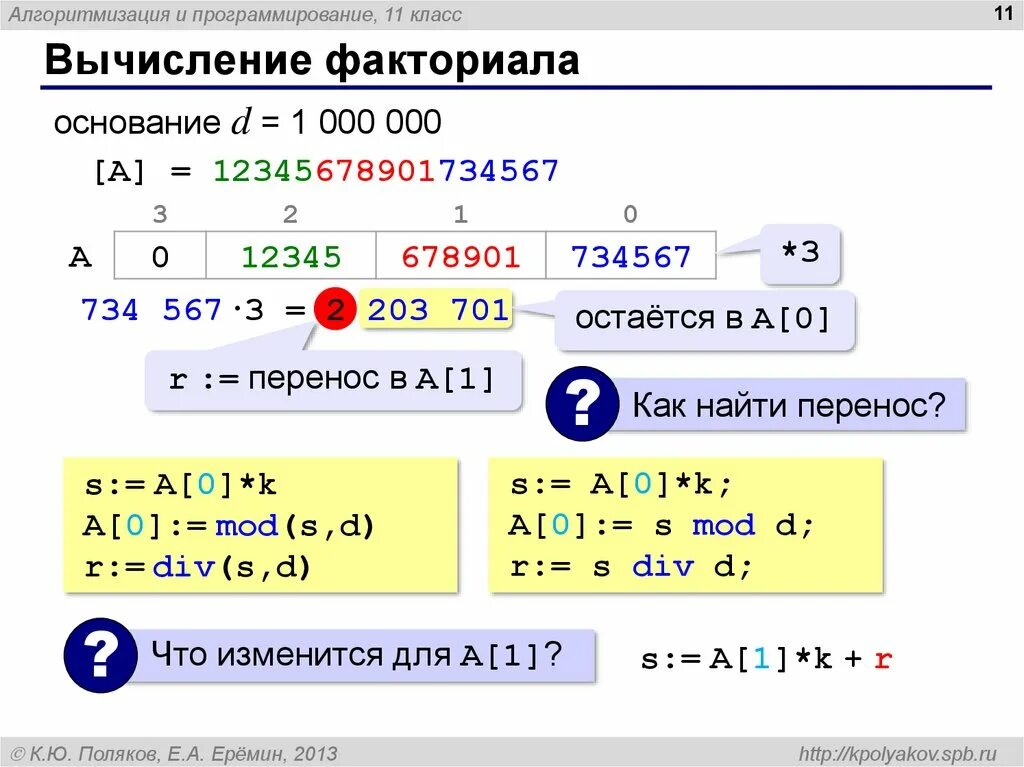The width and height of the screenshot is (1024, 767).
Task: Click the yellow highlighted value «203 701»
Action: (435, 310)
